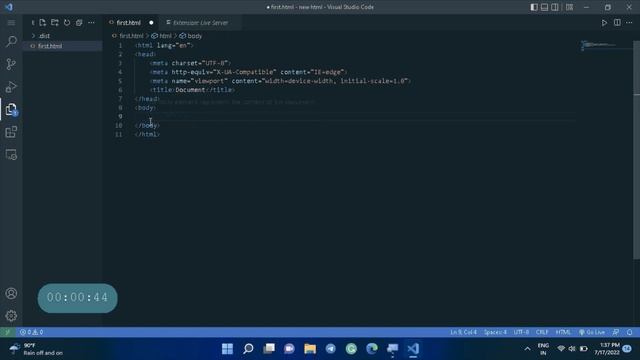Open File Explorer from taskbar
640x360 pixels.
point(310,348)
